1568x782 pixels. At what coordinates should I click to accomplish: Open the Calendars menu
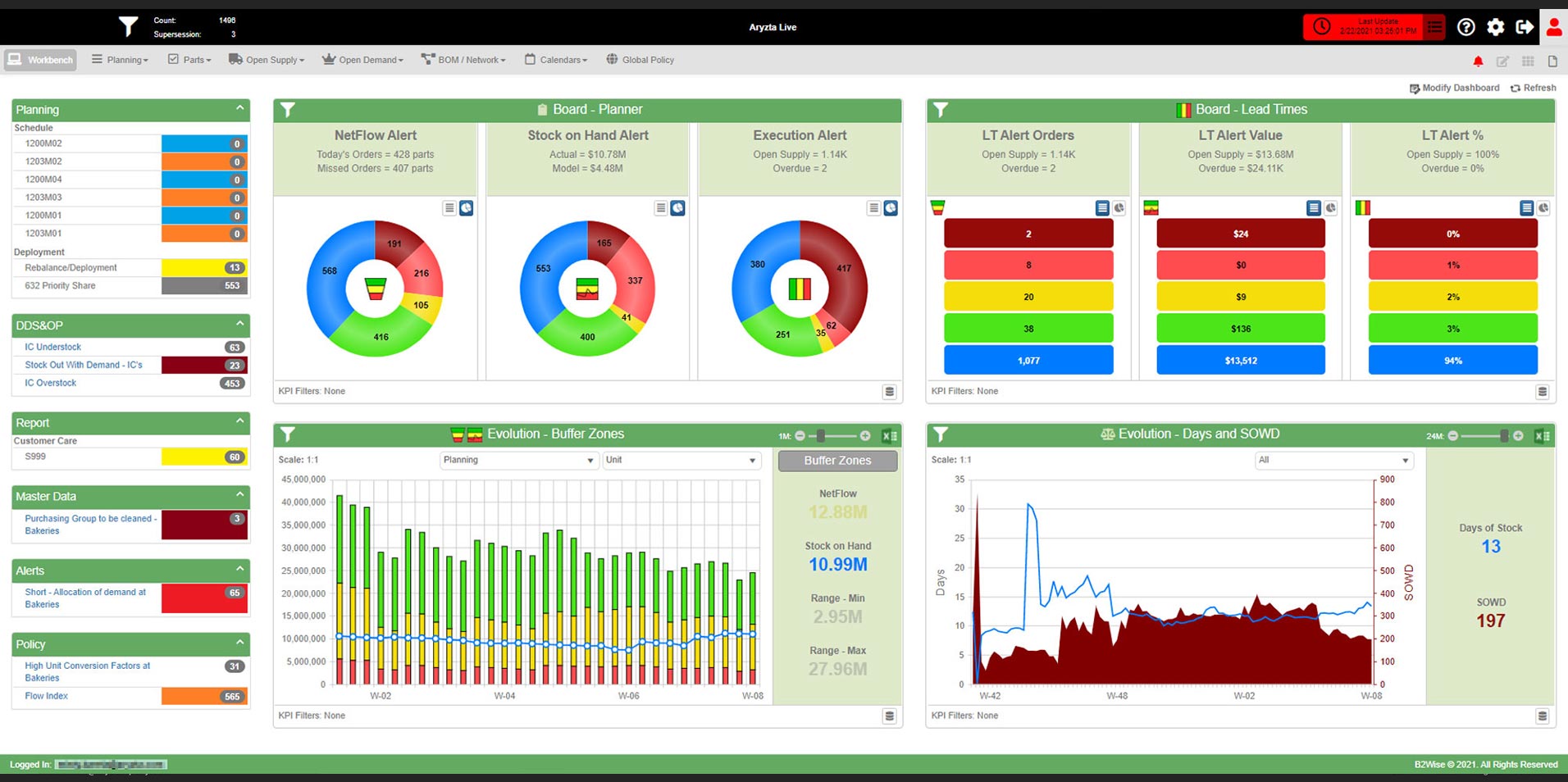(x=556, y=60)
